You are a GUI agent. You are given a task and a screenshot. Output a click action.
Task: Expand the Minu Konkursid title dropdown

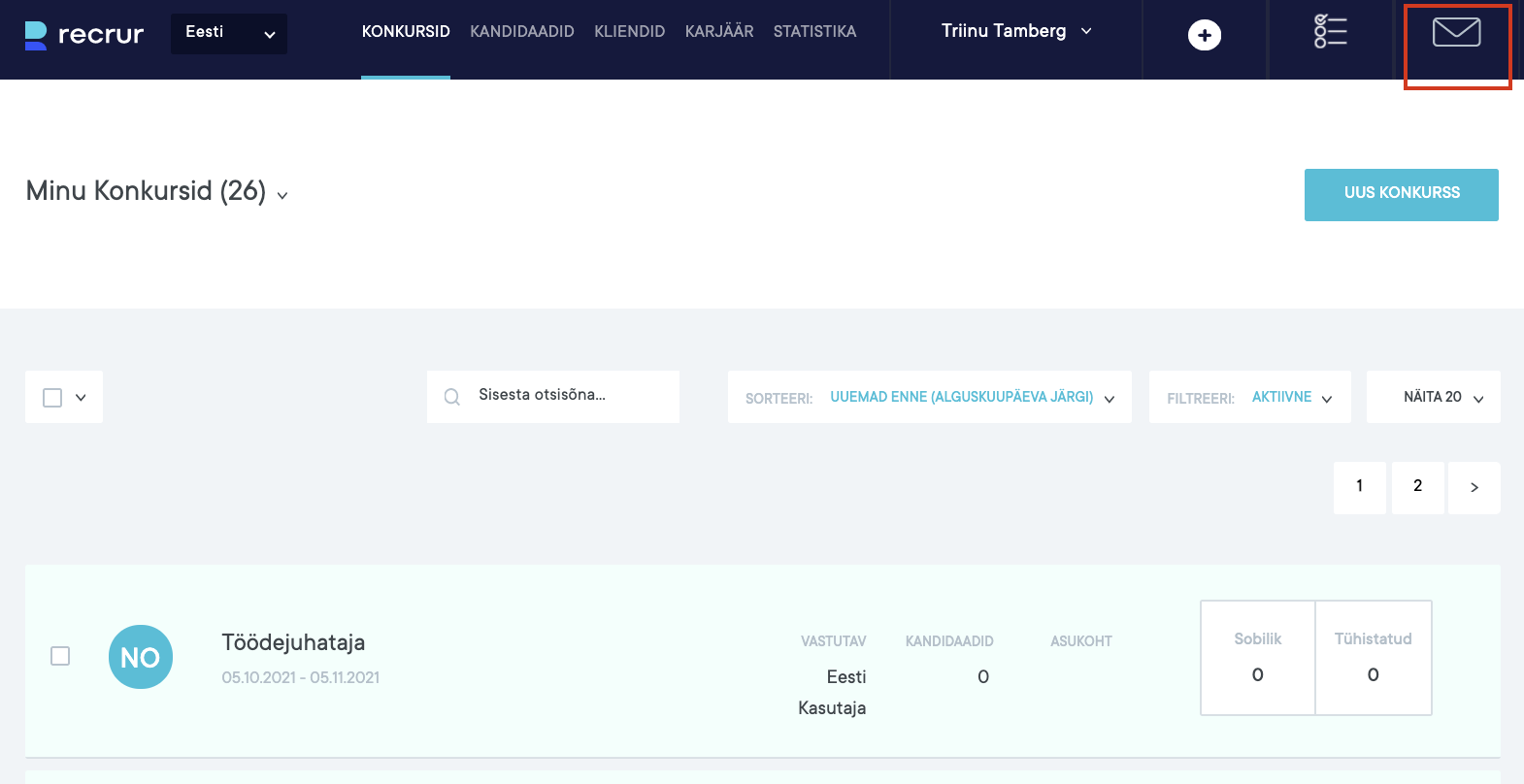pyautogui.click(x=282, y=195)
